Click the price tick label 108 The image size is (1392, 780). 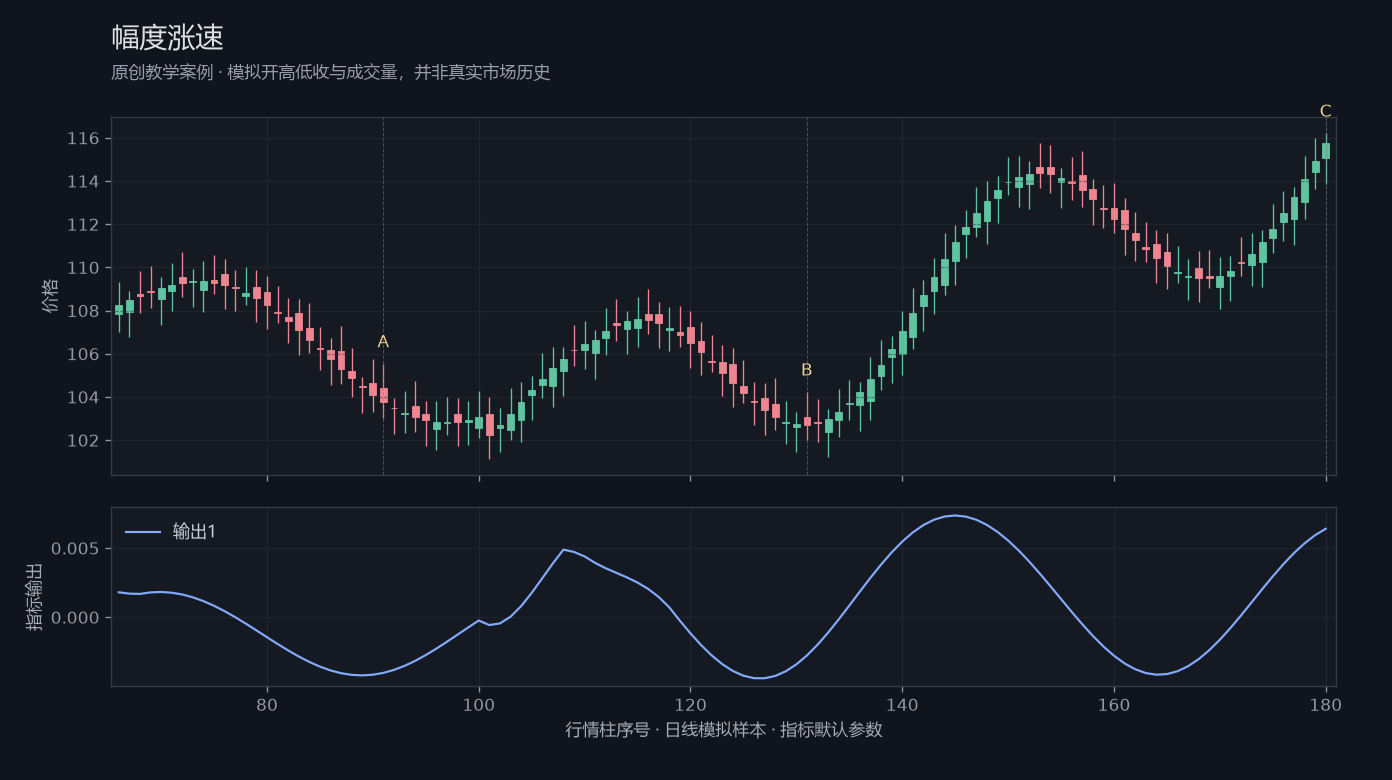coord(84,312)
